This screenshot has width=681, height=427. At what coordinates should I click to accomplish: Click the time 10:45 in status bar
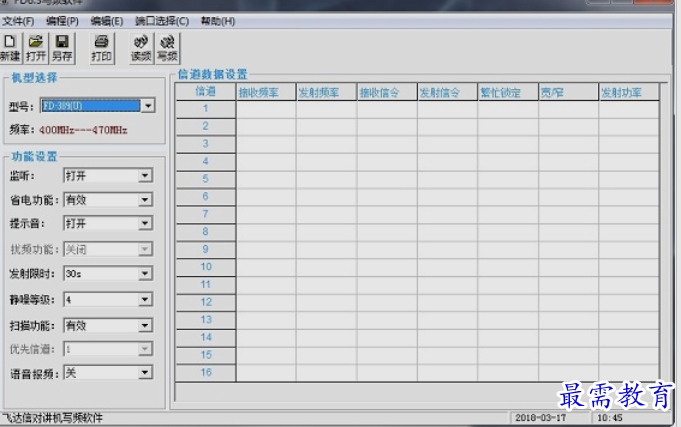coord(610,418)
